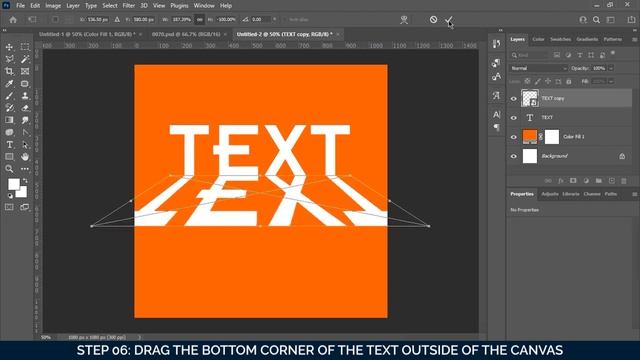640x360 pixels.
Task: Toggle the maintain aspect ratio link
Action: (200, 20)
